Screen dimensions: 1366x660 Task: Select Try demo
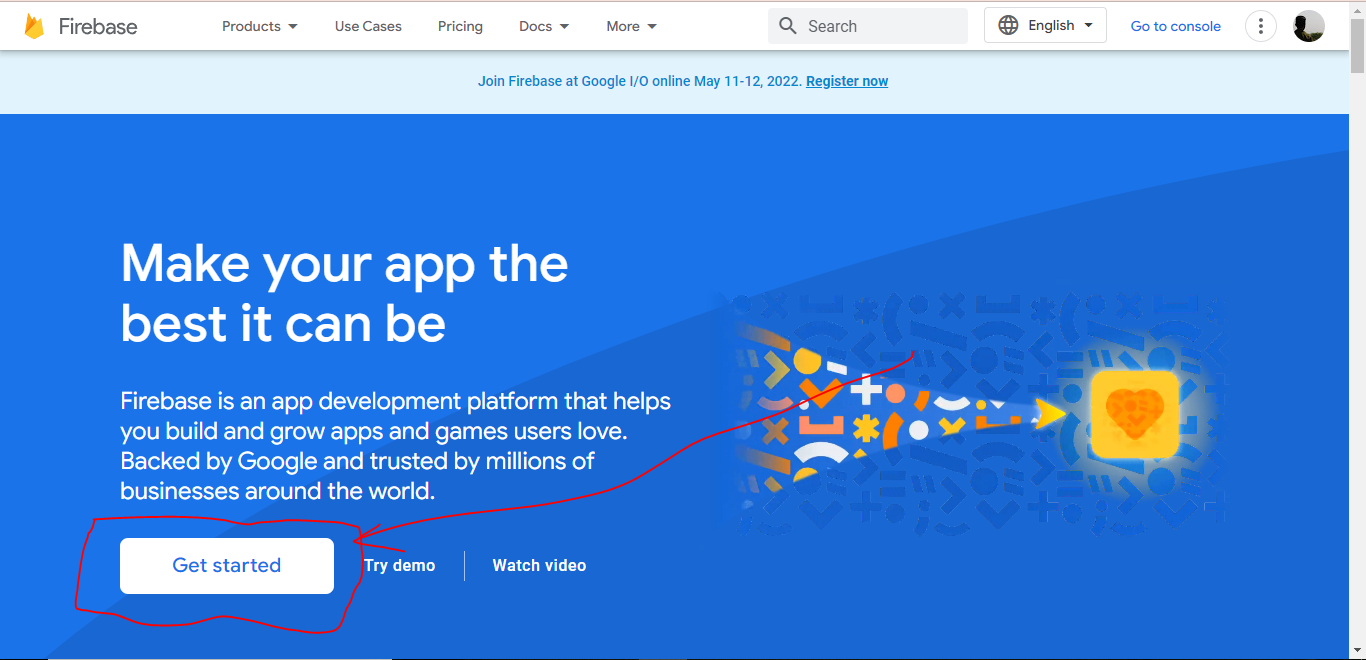(400, 565)
